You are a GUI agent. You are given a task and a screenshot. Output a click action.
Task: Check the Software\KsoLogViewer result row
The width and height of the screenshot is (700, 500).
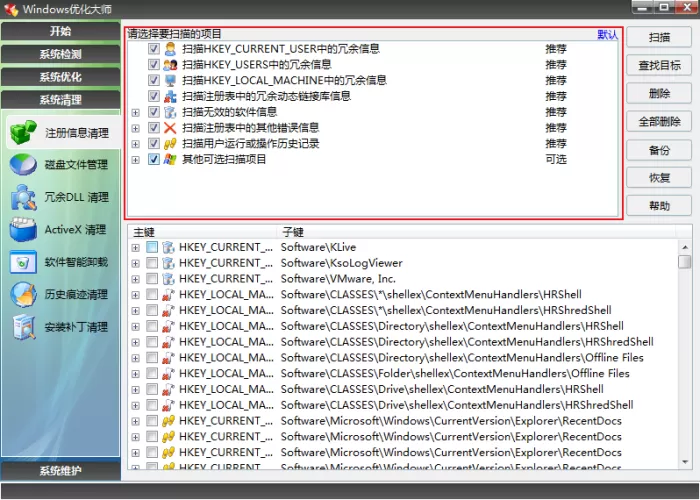[x=152, y=263]
